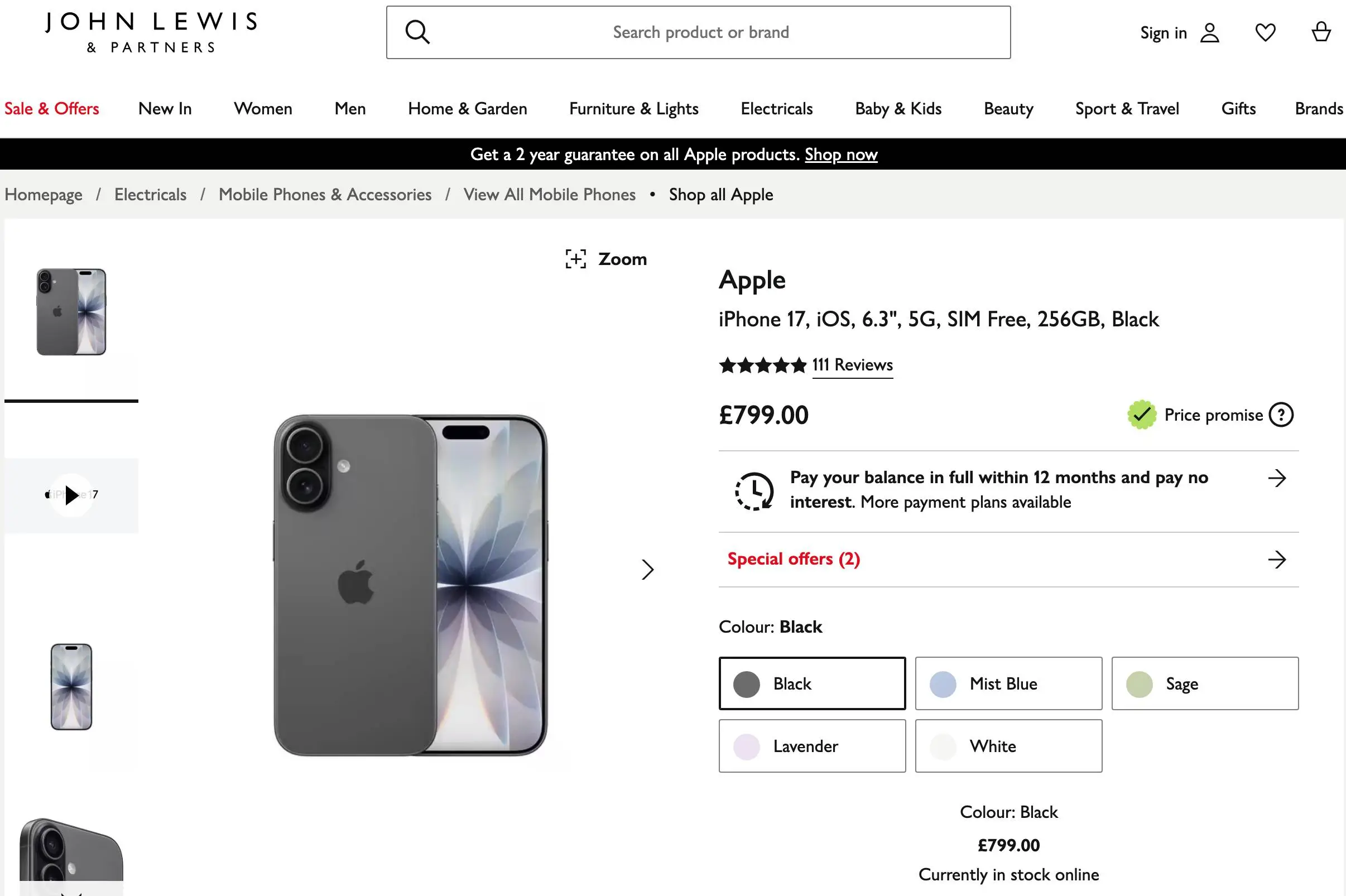Play the iPhone 17 product video
Viewport: 1346px width, 896px height.
coord(71,495)
